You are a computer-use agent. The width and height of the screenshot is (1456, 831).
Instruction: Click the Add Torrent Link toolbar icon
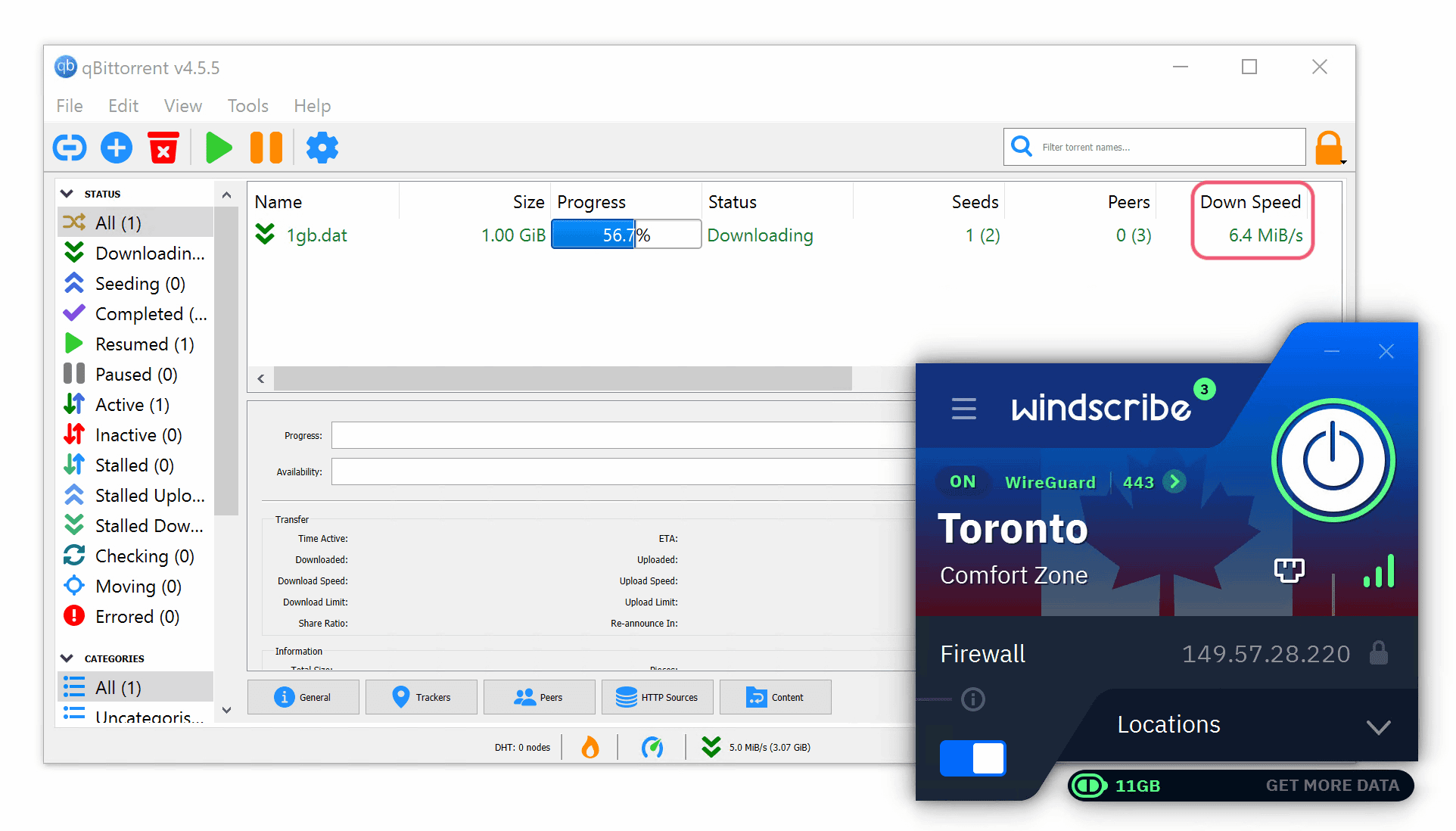point(70,148)
